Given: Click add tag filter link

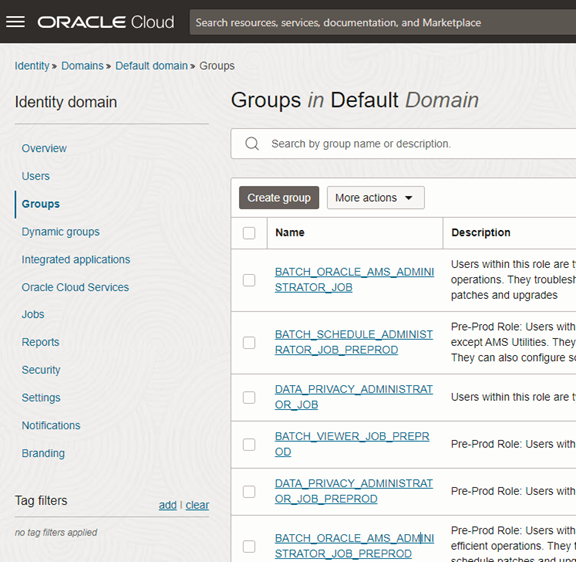Looking at the screenshot, I should pos(168,505).
